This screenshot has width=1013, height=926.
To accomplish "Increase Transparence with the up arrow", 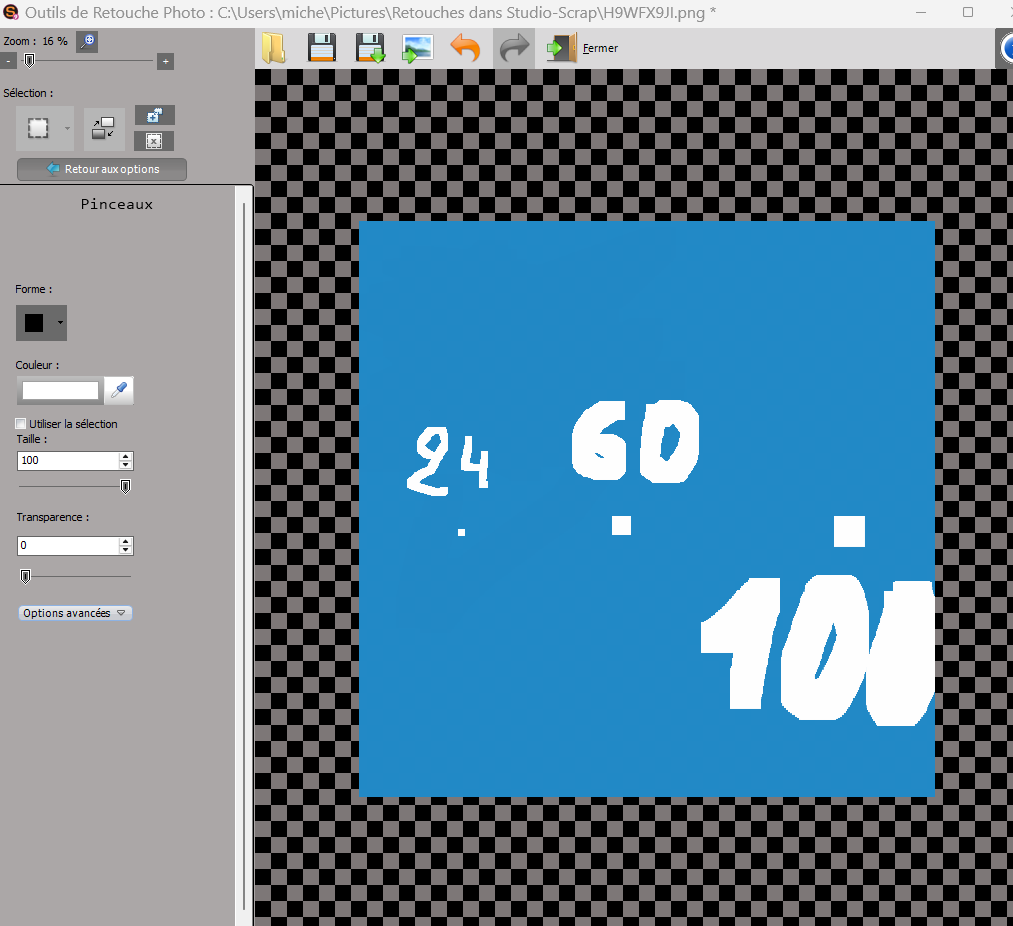I will click(126, 542).
